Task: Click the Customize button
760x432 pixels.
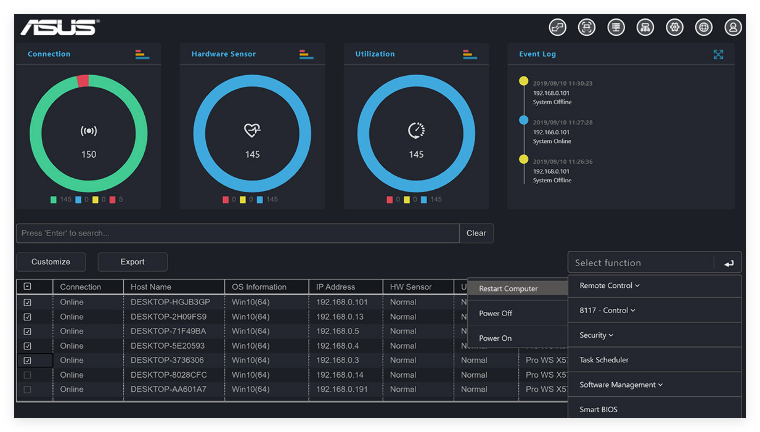Action: (51, 262)
